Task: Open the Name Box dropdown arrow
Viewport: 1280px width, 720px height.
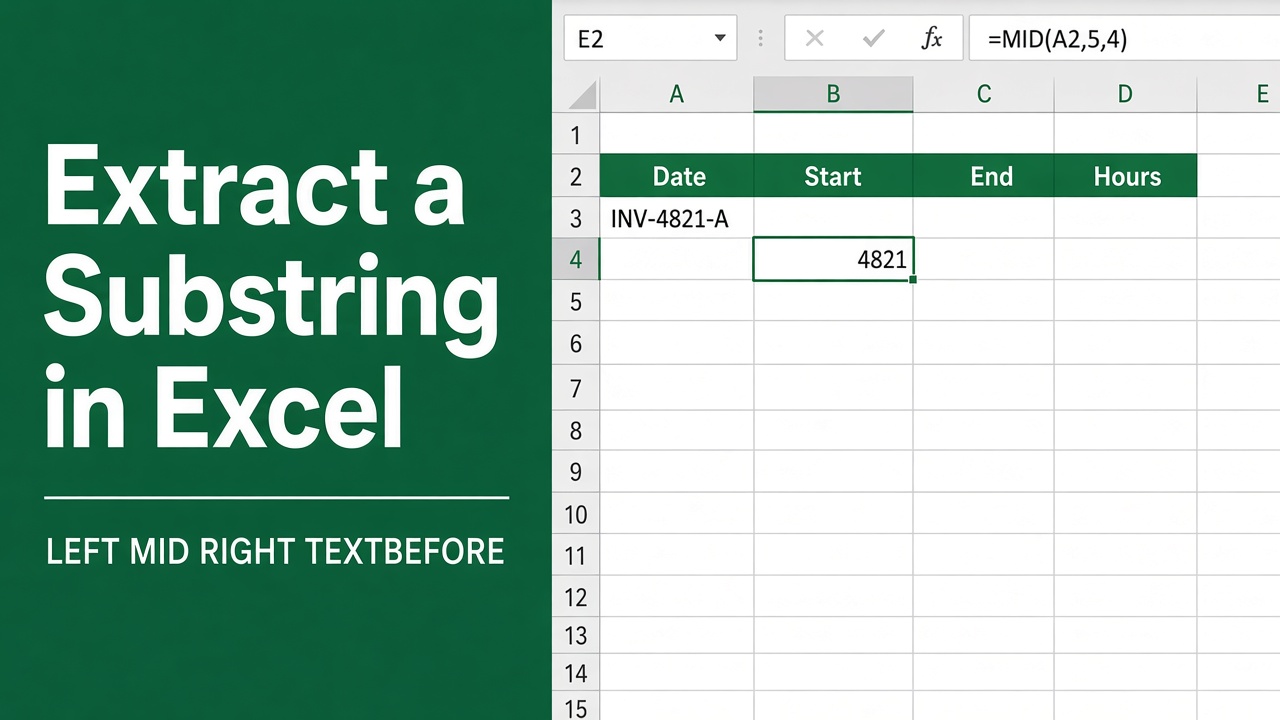Action: pyautogui.click(x=720, y=39)
